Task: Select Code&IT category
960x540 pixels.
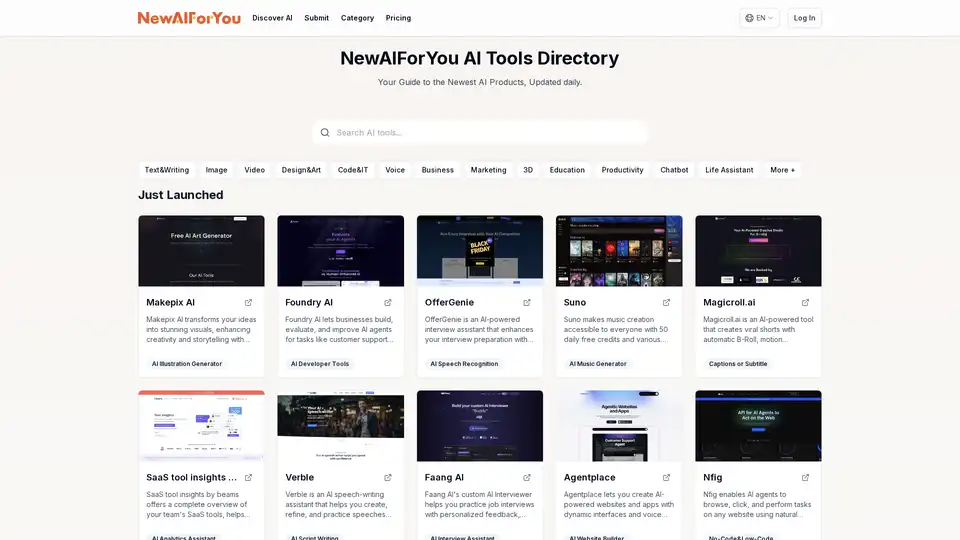Action: [353, 170]
